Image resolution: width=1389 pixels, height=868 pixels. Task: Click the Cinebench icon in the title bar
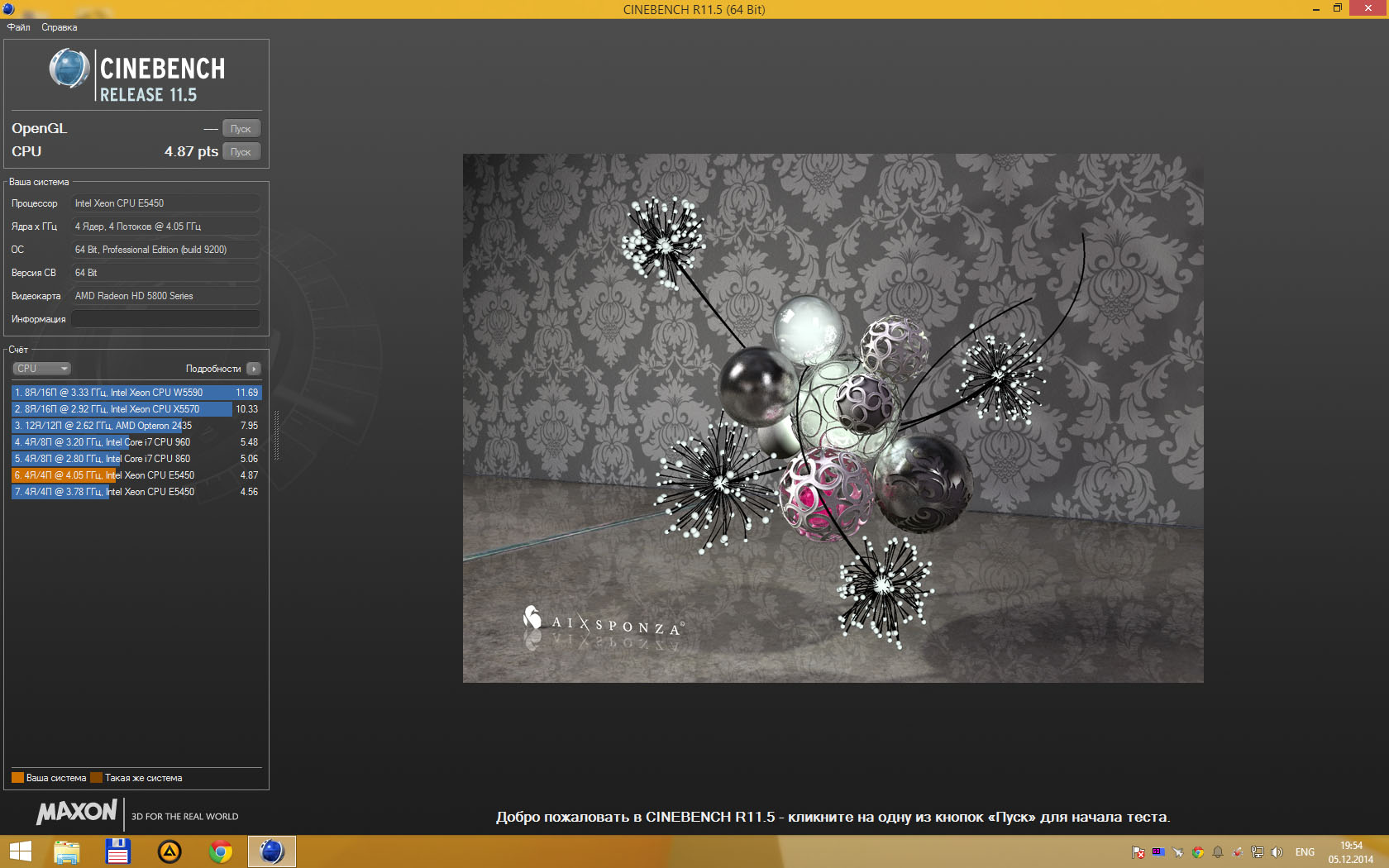pyautogui.click(x=8, y=9)
